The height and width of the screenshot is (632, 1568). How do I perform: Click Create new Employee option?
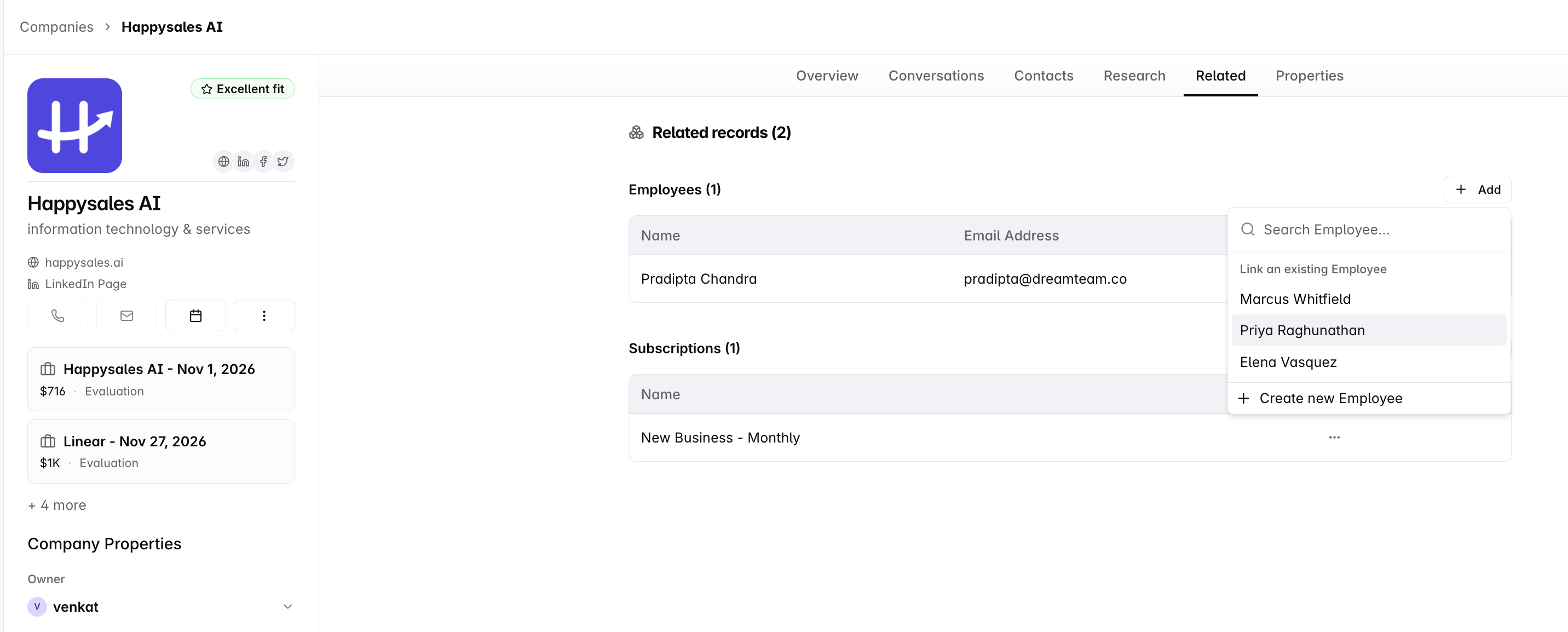(1369, 398)
